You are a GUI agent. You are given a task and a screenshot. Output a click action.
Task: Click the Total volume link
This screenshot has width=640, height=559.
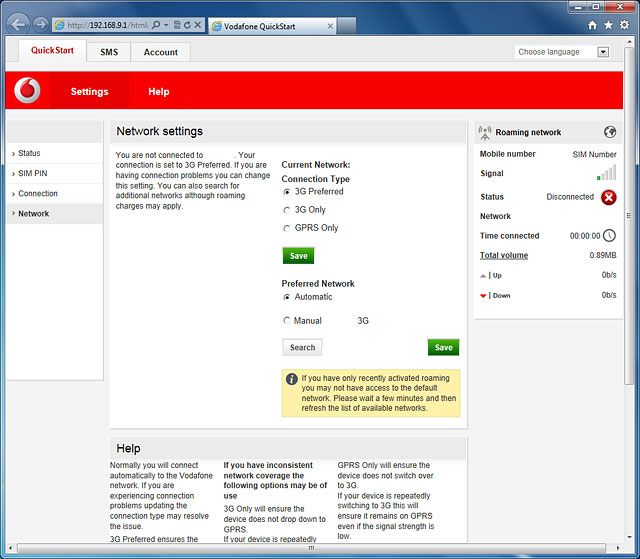(504, 255)
